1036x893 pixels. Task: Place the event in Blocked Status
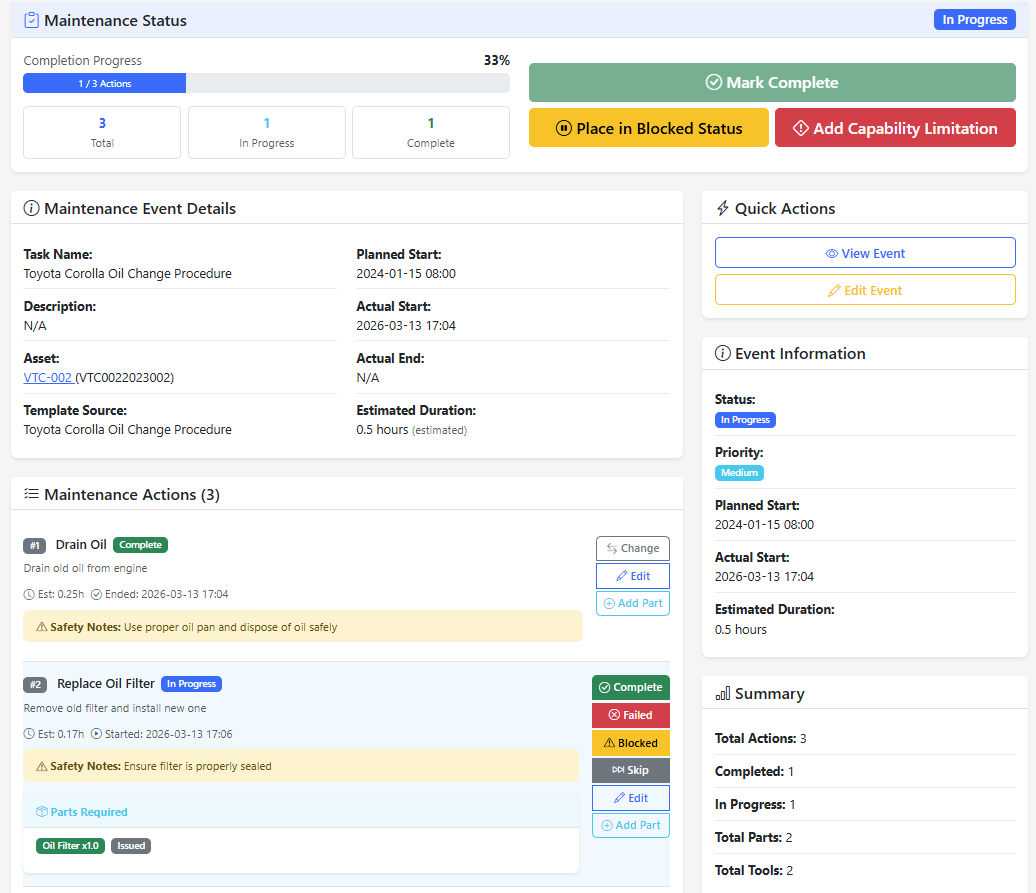click(x=649, y=128)
